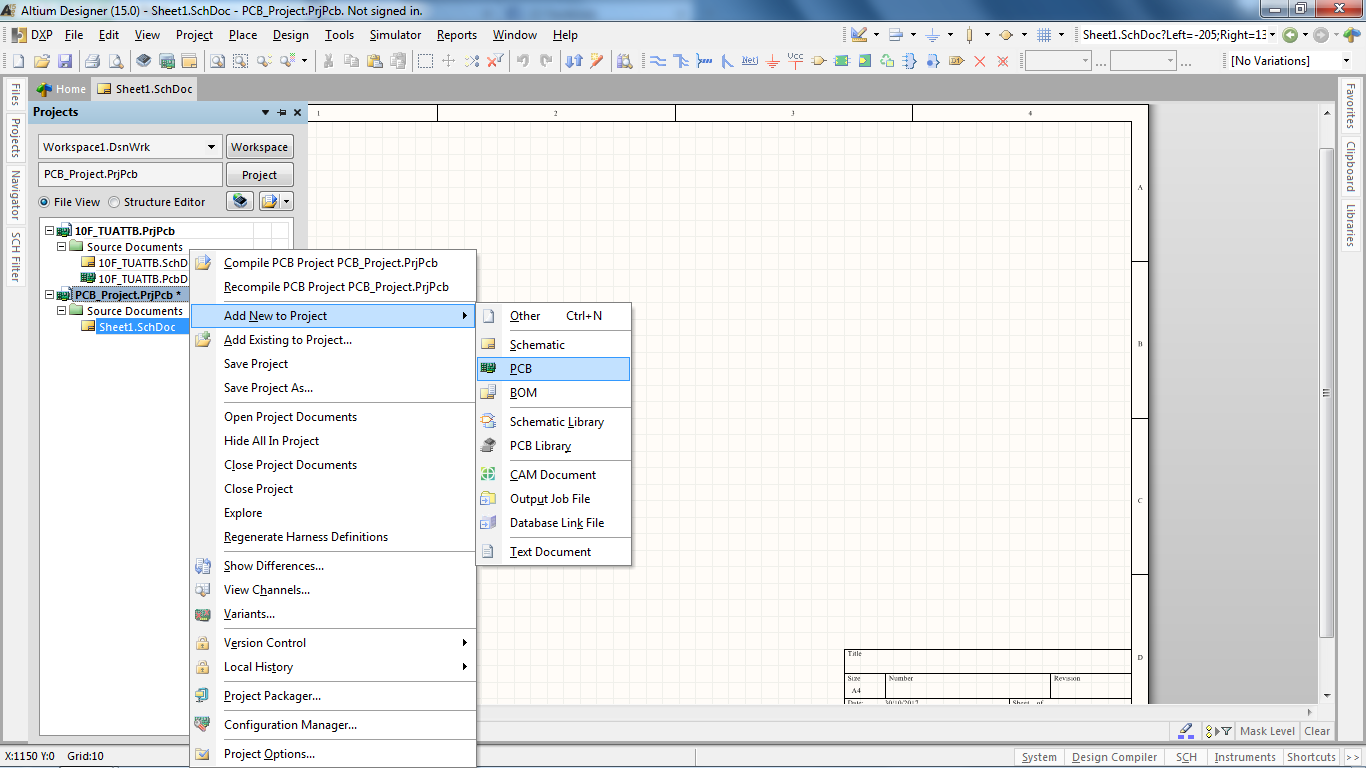The height and width of the screenshot is (768, 1366).
Task: Collapse Source Documents under 10F_TUATTB.PrjPcb
Action: click(x=61, y=247)
